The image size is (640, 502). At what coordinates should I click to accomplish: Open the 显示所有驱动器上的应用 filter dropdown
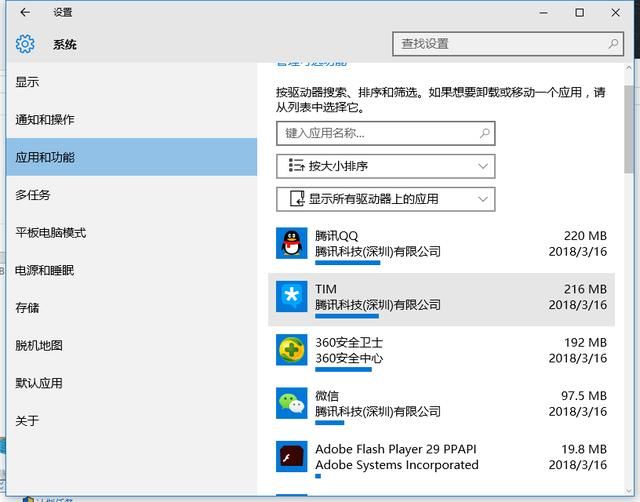(x=386, y=199)
